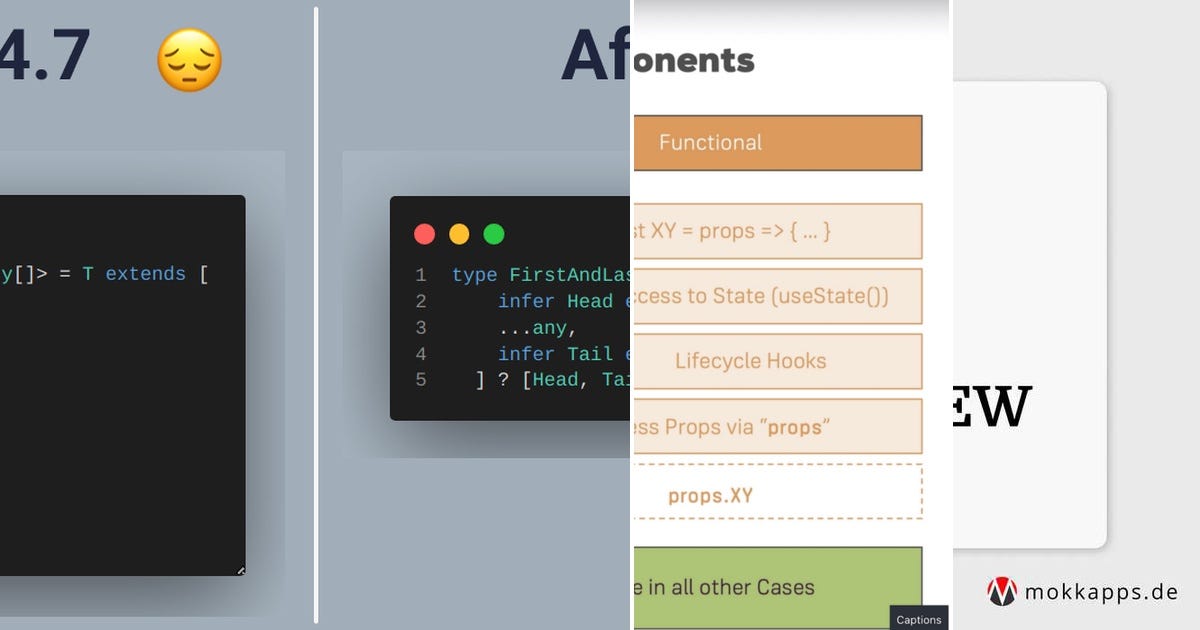Click "T extends [" in left code window
This screenshot has width=1200, height=630.
pos(145,274)
